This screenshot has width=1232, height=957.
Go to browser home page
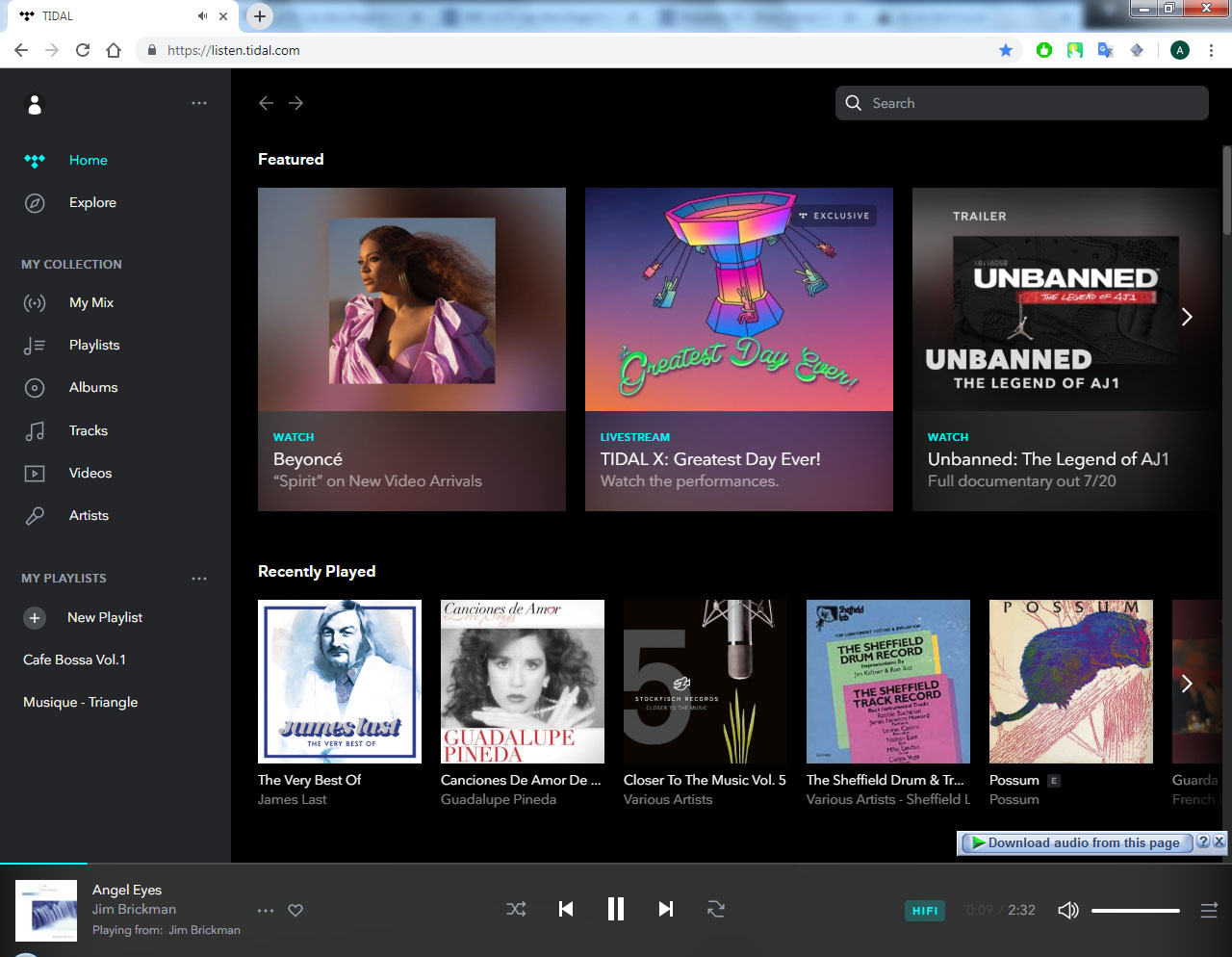[114, 50]
